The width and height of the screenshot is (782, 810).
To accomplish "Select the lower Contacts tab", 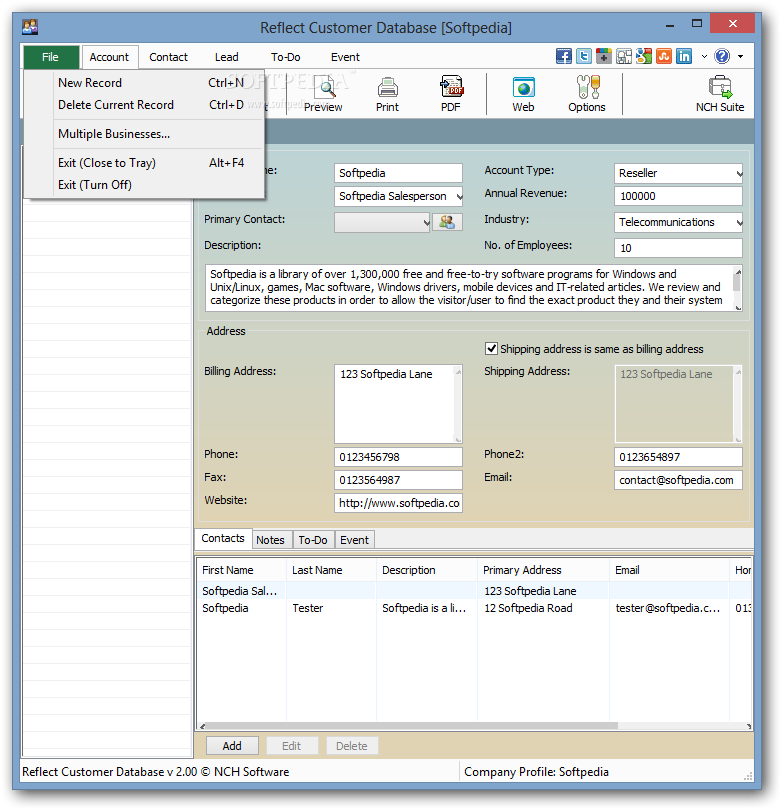I will pyautogui.click(x=223, y=538).
